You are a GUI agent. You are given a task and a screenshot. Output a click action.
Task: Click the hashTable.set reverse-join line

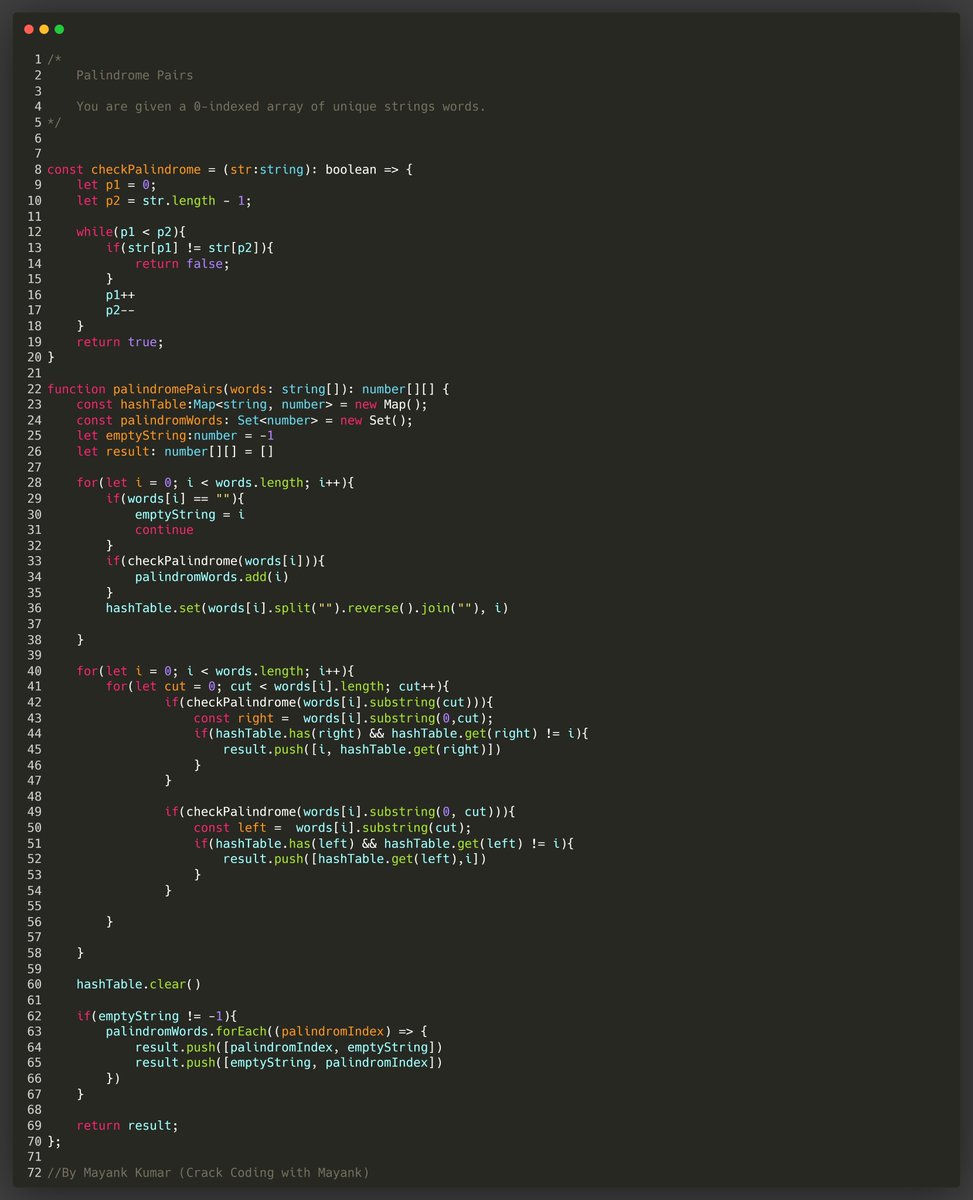(307, 608)
